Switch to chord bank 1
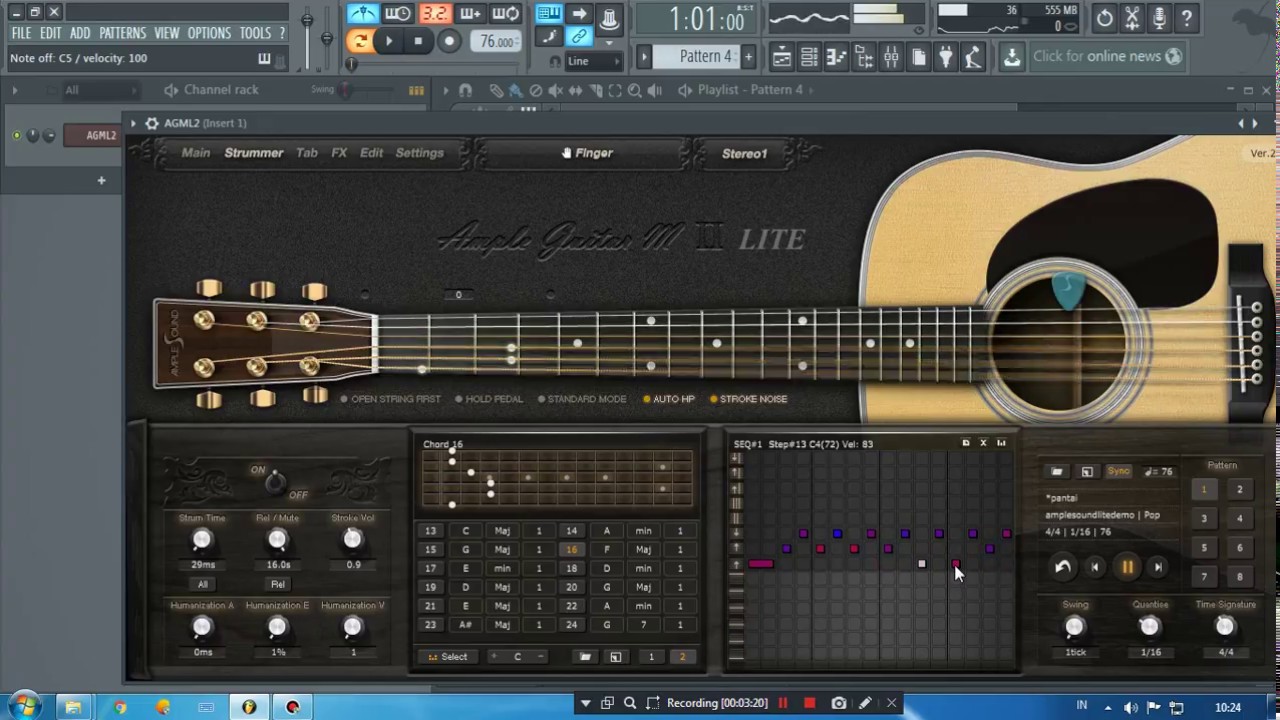The height and width of the screenshot is (720, 1280). click(651, 657)
